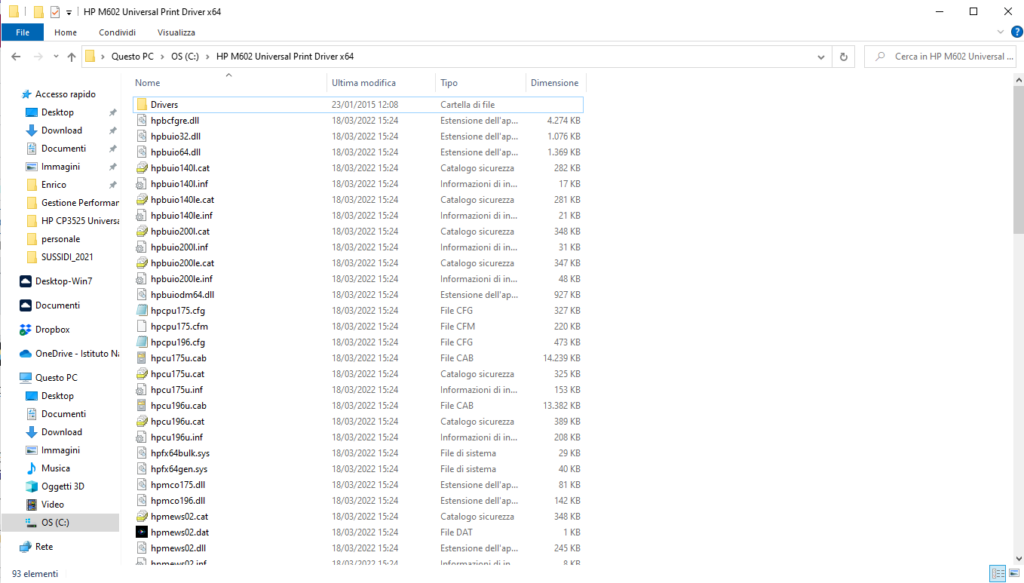Go back with the back arrow

click(16, 57)
